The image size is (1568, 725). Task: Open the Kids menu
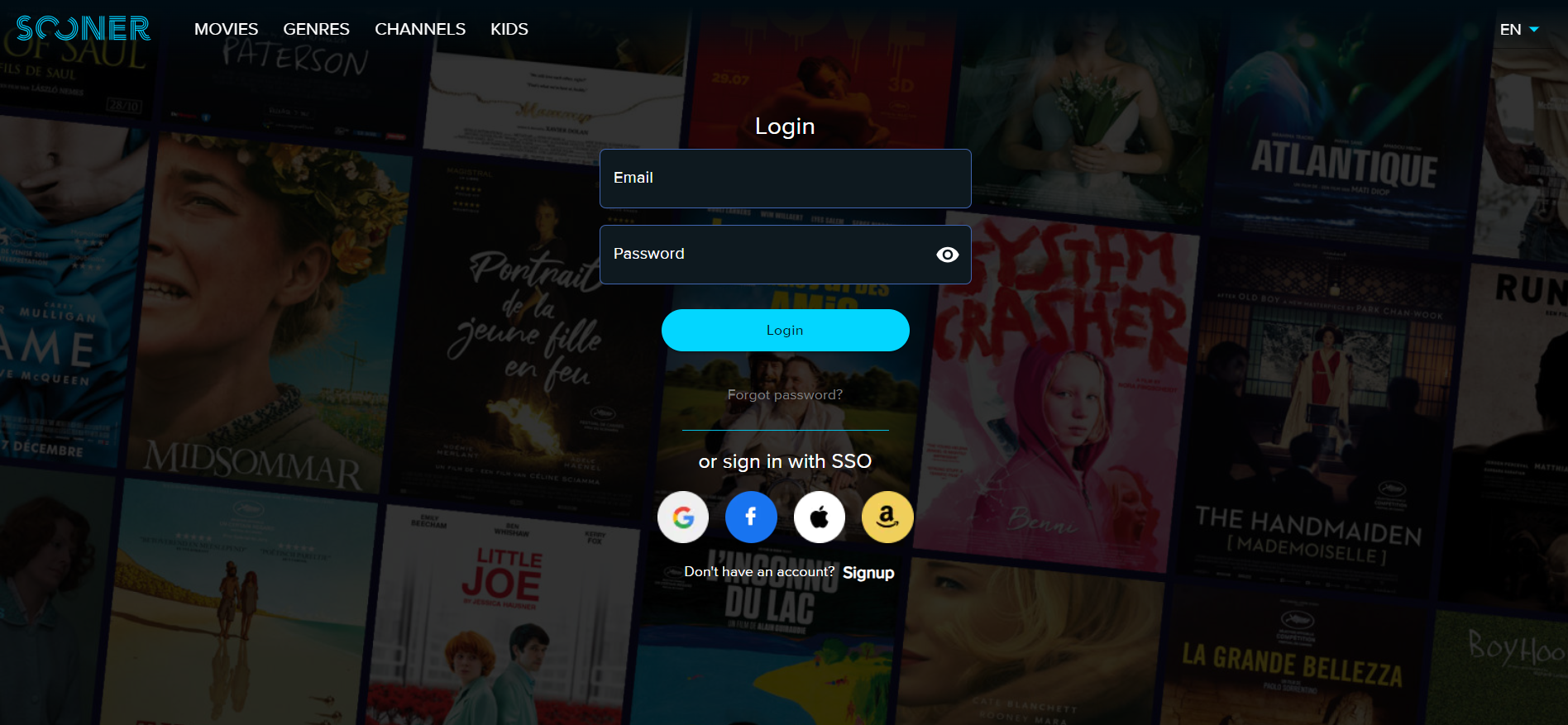[509, 29]
